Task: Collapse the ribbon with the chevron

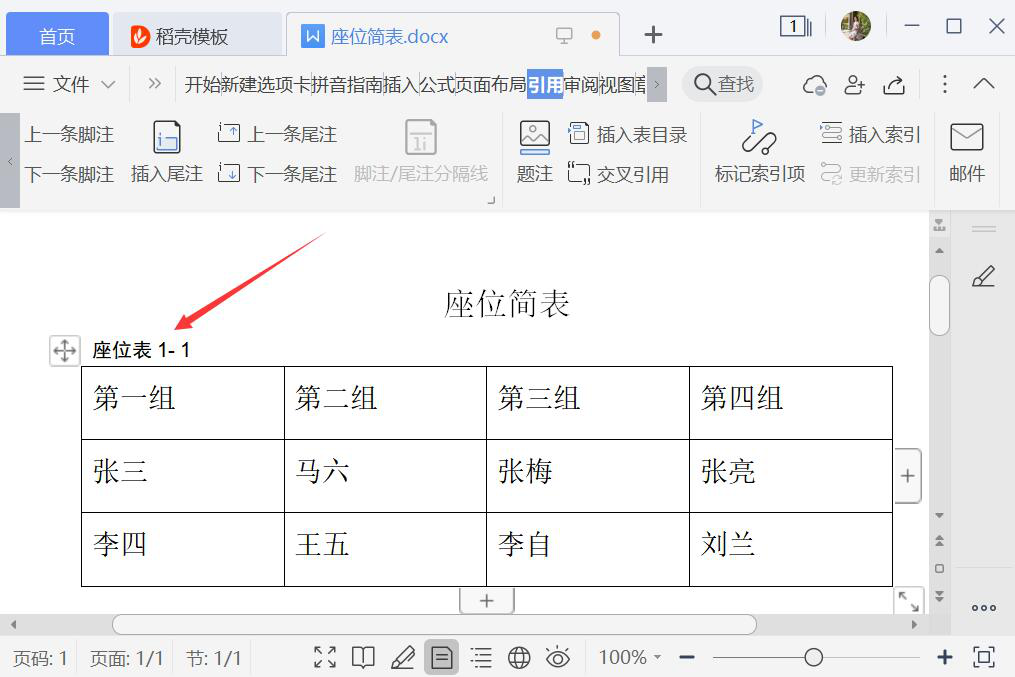Action: click(984, 85)
